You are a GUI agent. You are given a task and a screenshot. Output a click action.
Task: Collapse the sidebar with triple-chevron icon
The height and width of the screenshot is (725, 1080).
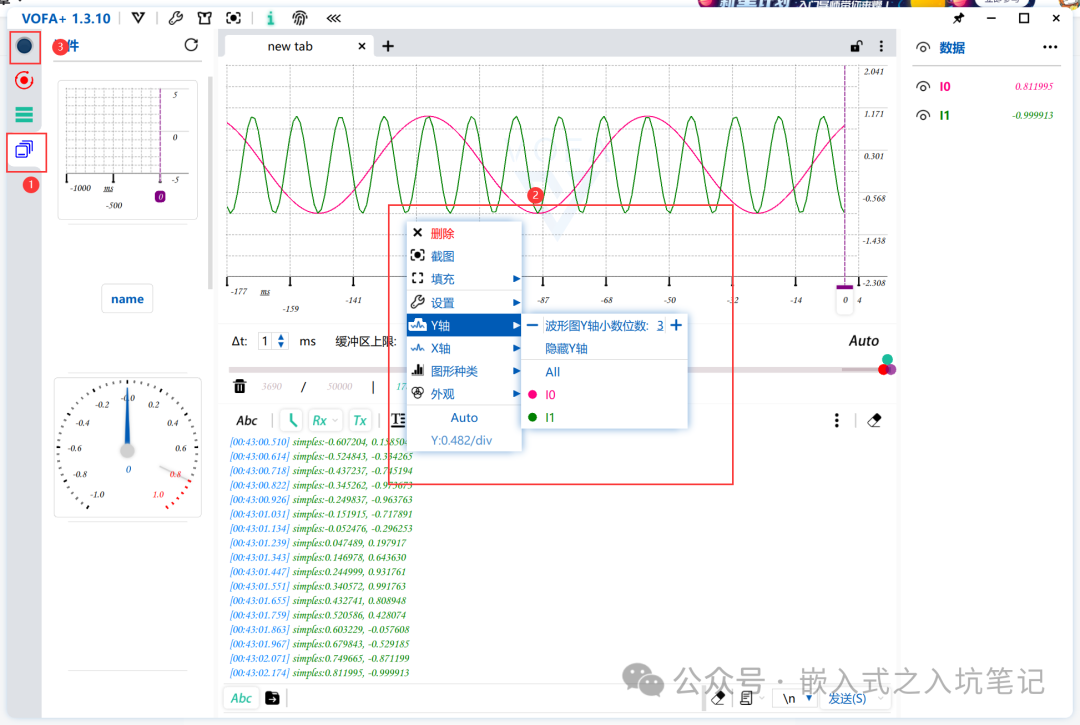[x=333, y=18]
